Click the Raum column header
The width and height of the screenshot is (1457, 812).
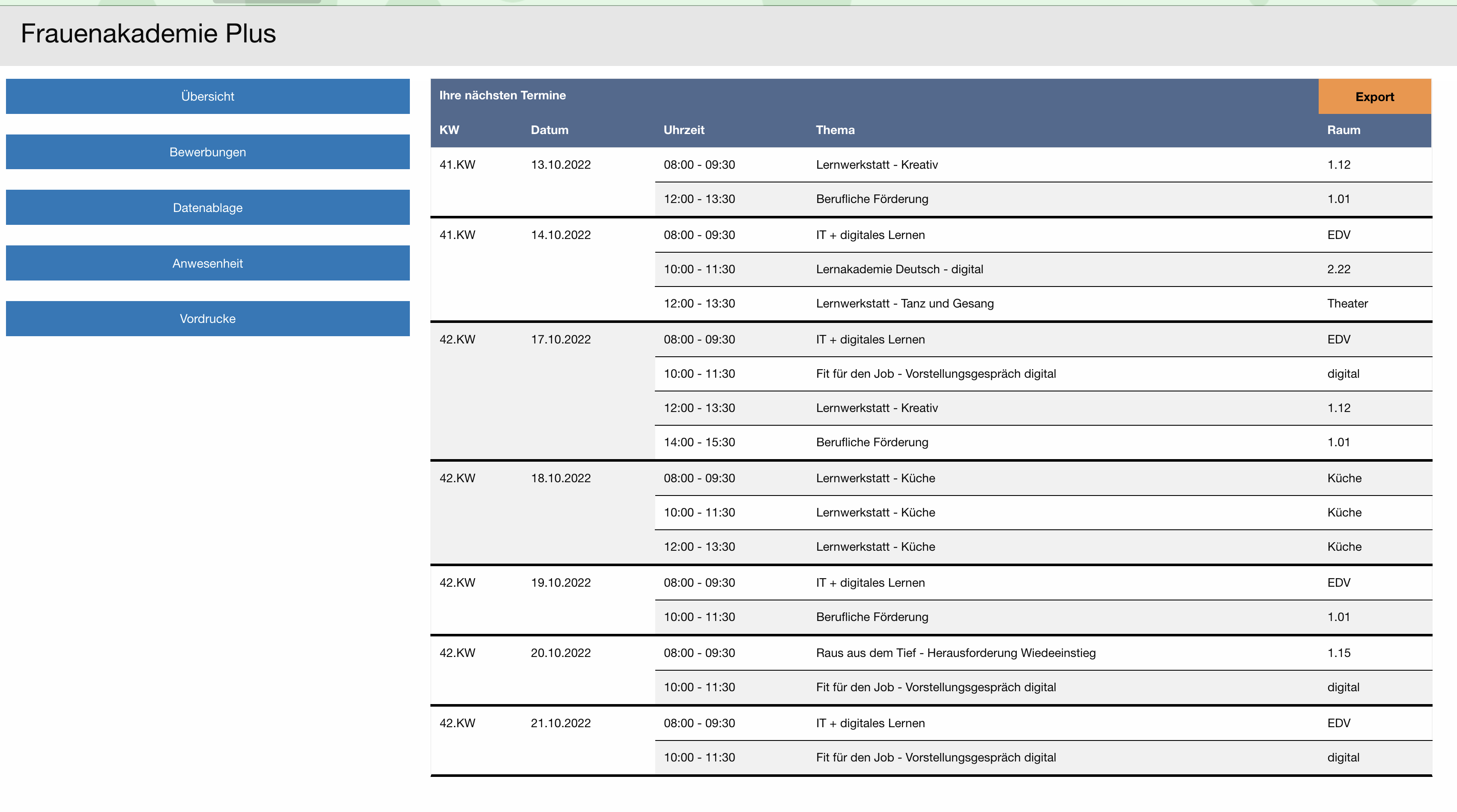coord(1344,129)
